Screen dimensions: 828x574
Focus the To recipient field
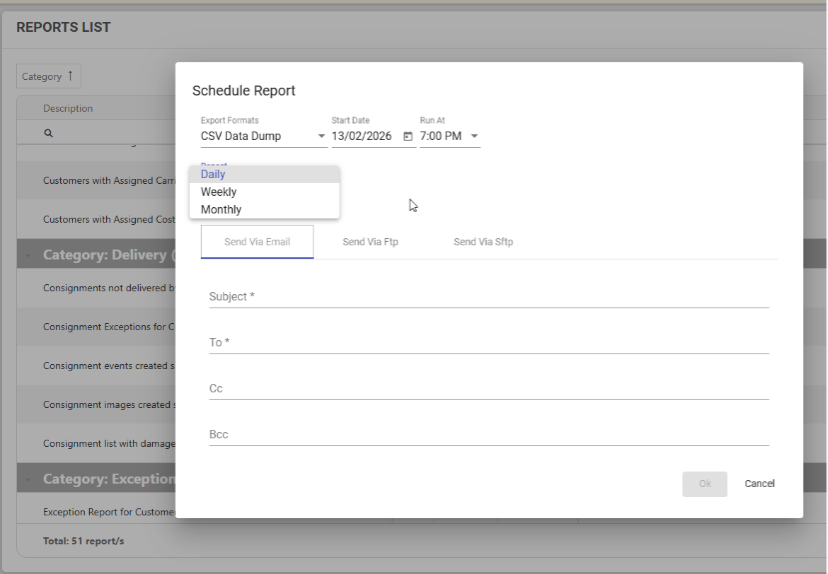tap(488, 342)
